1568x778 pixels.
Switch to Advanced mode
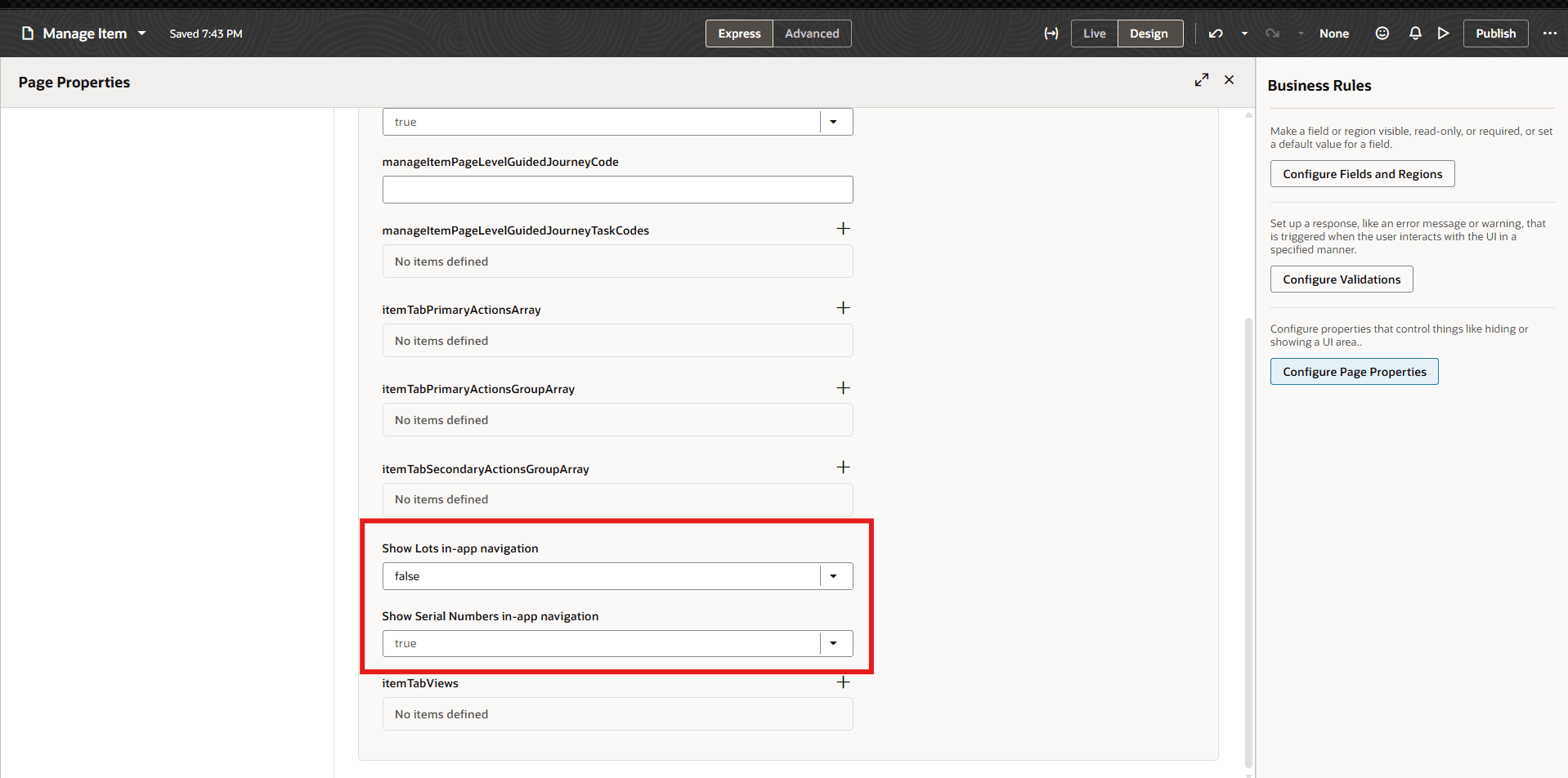click(x=811, y=34)
